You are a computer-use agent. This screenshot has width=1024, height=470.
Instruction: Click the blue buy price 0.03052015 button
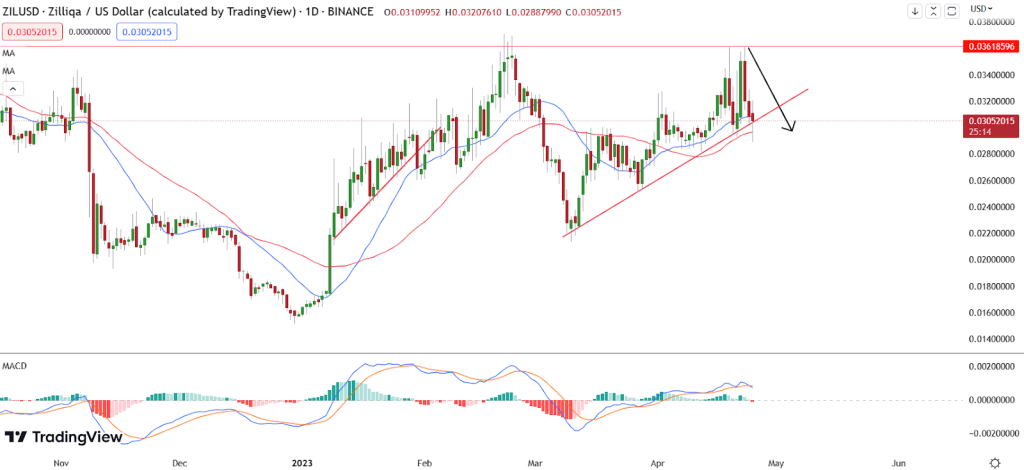point(147,31)
